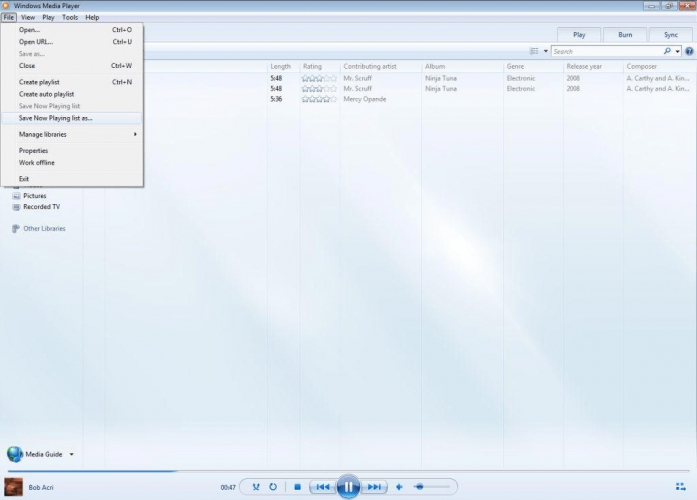This screenshot has height=500, width=697.
Task: Select Create playlist menu entry
Action: click(72, 82)
